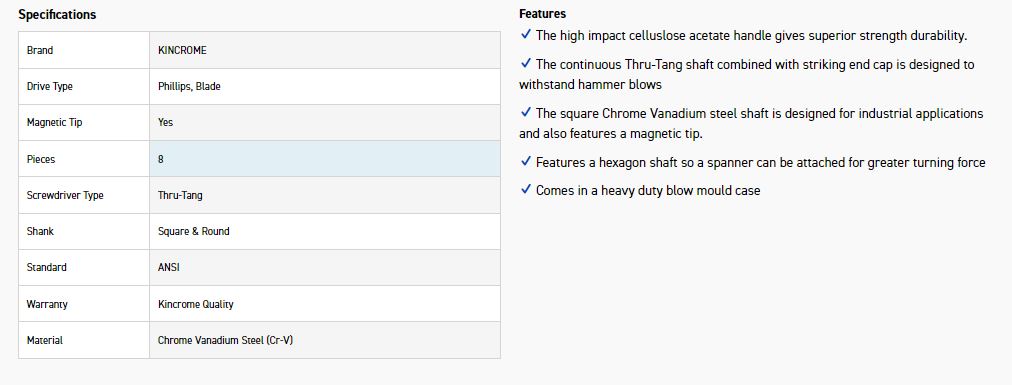Click the ANSI standard value
This screenshot has height=385, width=1012.
168,267
